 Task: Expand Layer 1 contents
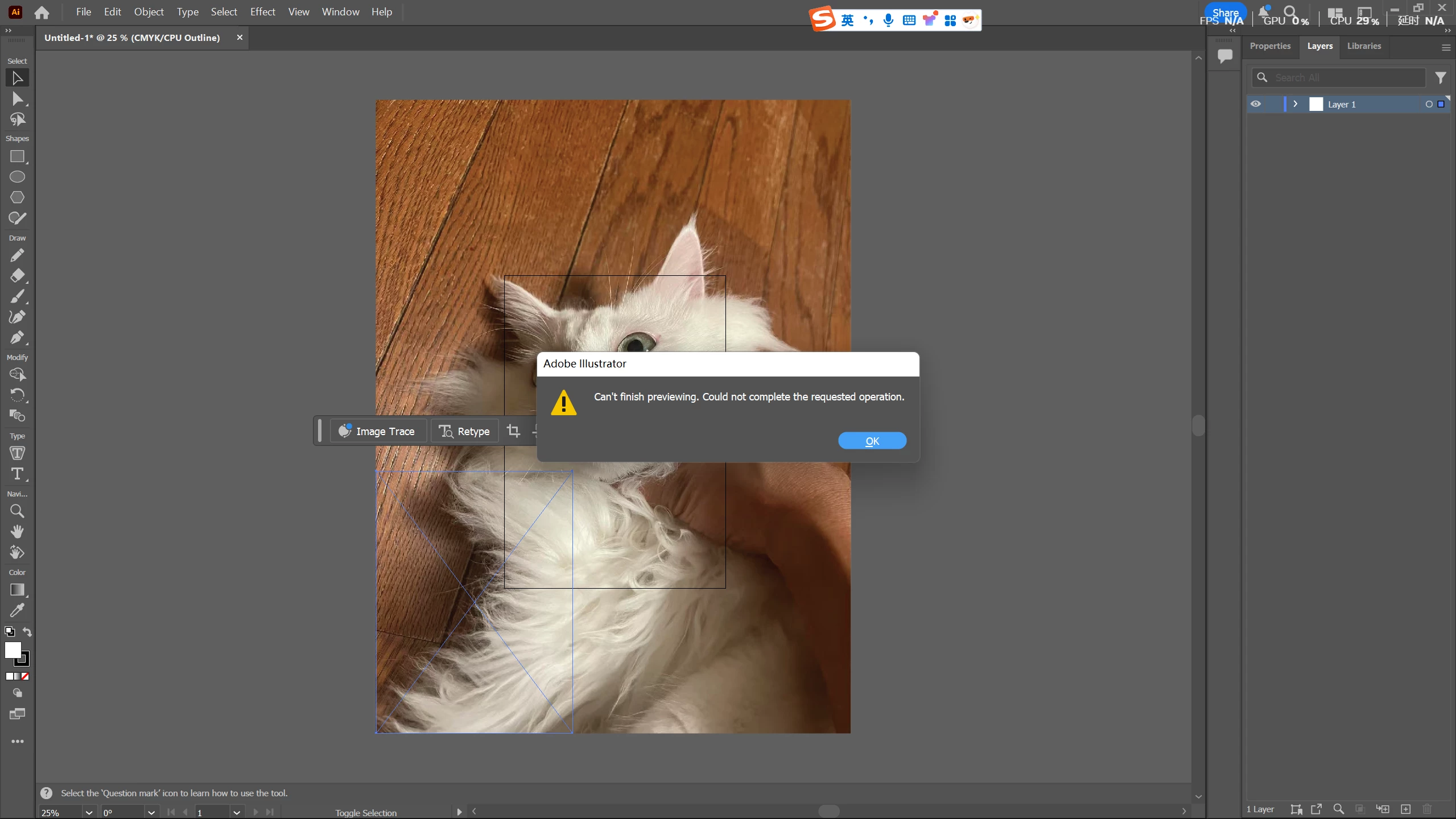click(1296, 104)
